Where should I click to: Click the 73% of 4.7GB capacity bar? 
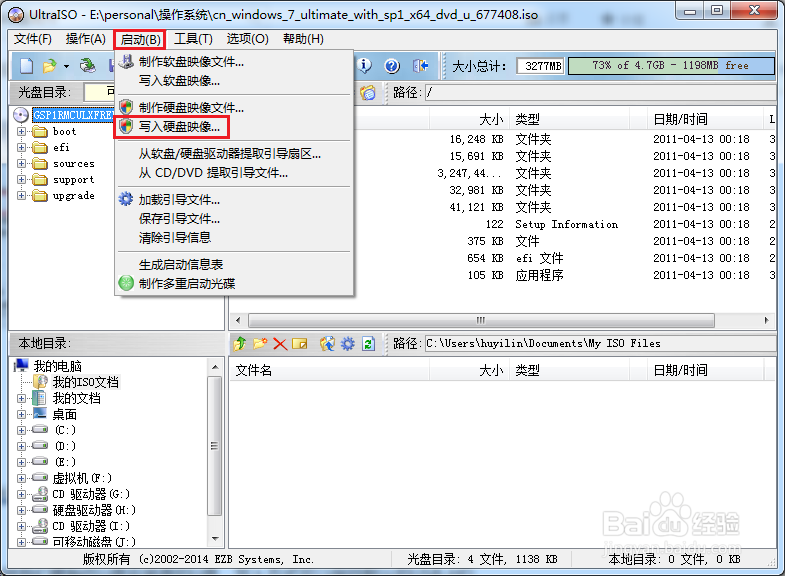671,66
